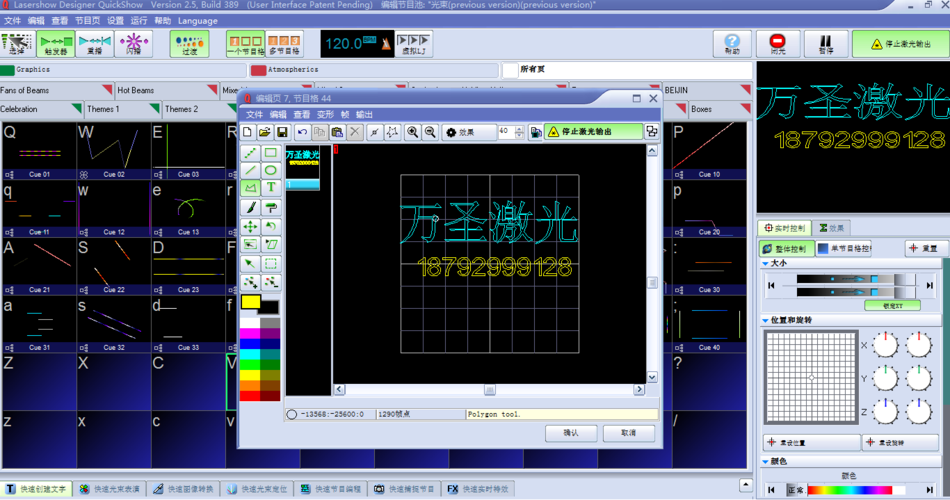This screenshot has width=950, height=500.
Task: Toggle 锁定XY lock under size sliders
Action: point(892,305)
